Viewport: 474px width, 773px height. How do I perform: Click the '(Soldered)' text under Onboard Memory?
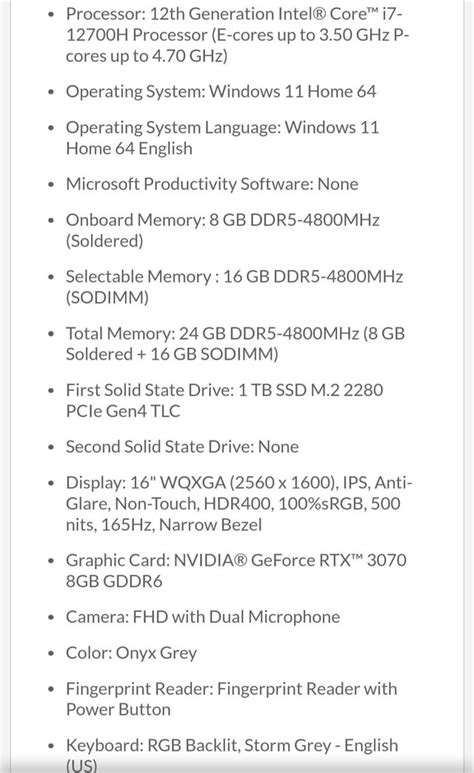point(105,241)
